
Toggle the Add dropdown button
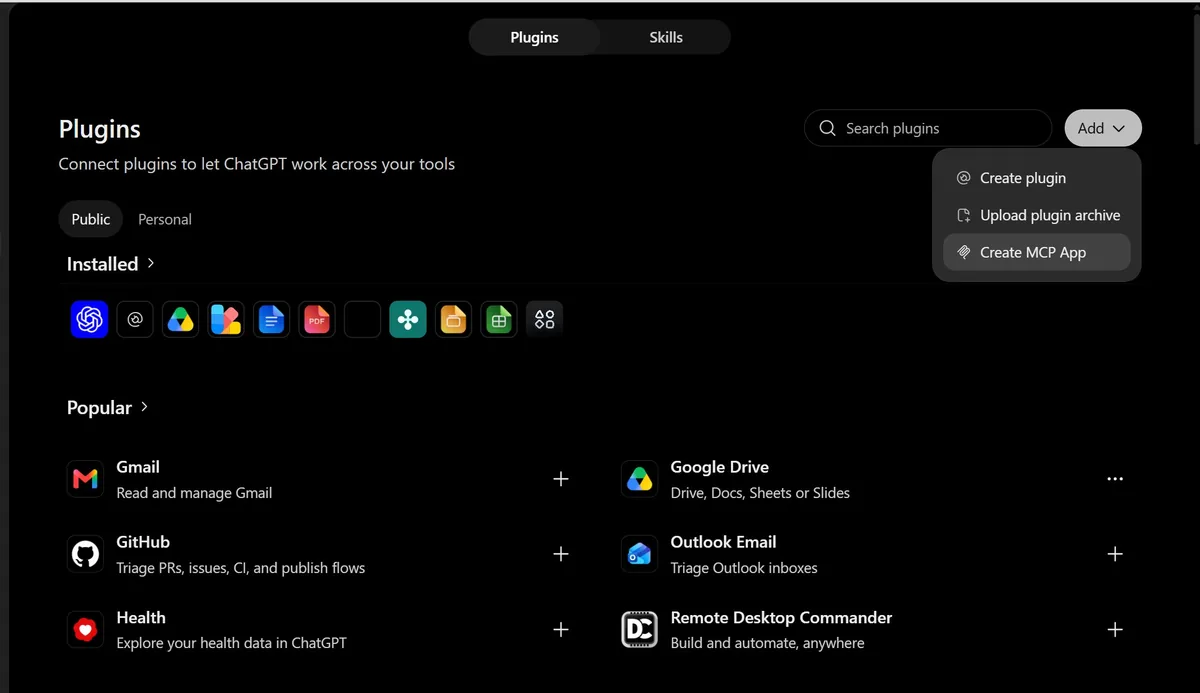pyautogui.click(x=1103, y=128)
